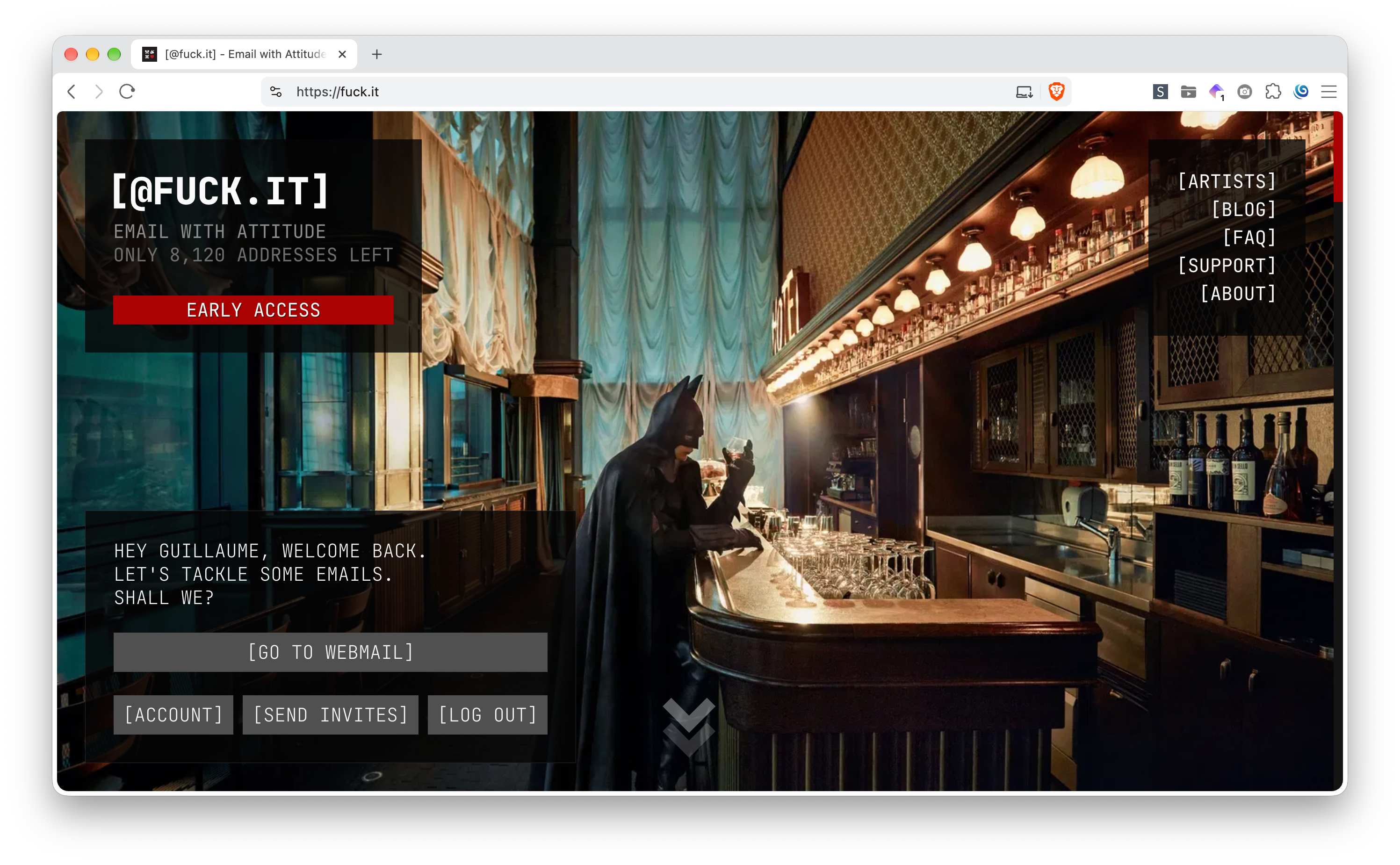Open the [ABOUT] menu link
Image resolution: width=1400 pixels, height=865 pixels.
(x=1238, y=294)
